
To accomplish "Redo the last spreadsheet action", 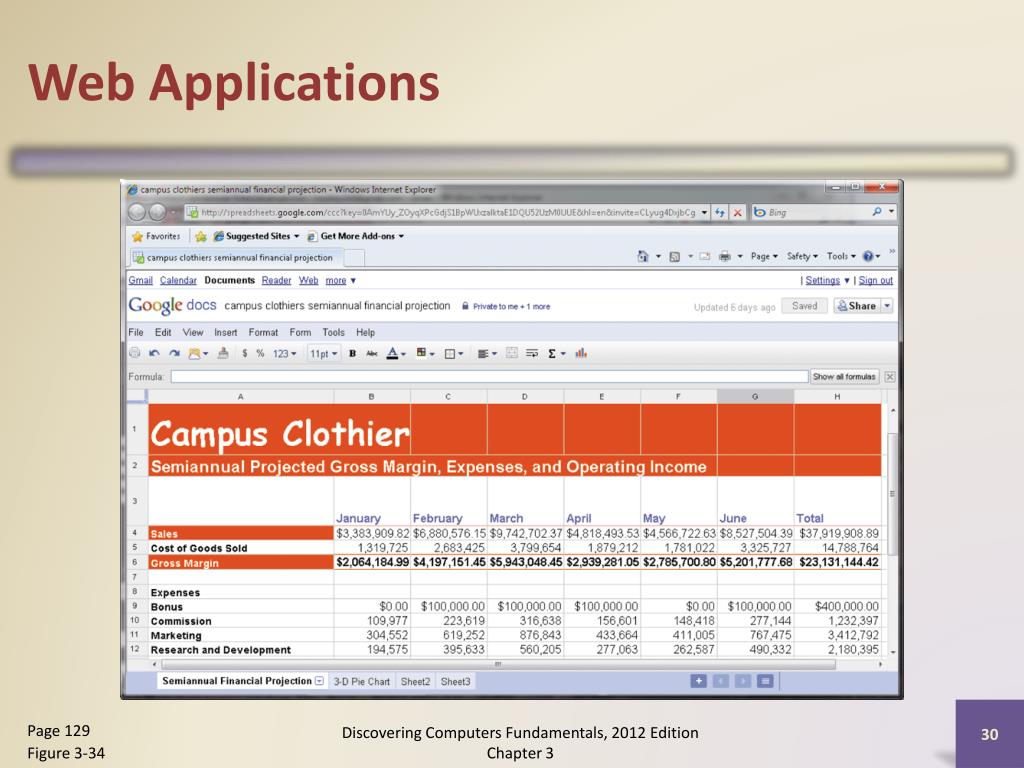I will point(174,353).
